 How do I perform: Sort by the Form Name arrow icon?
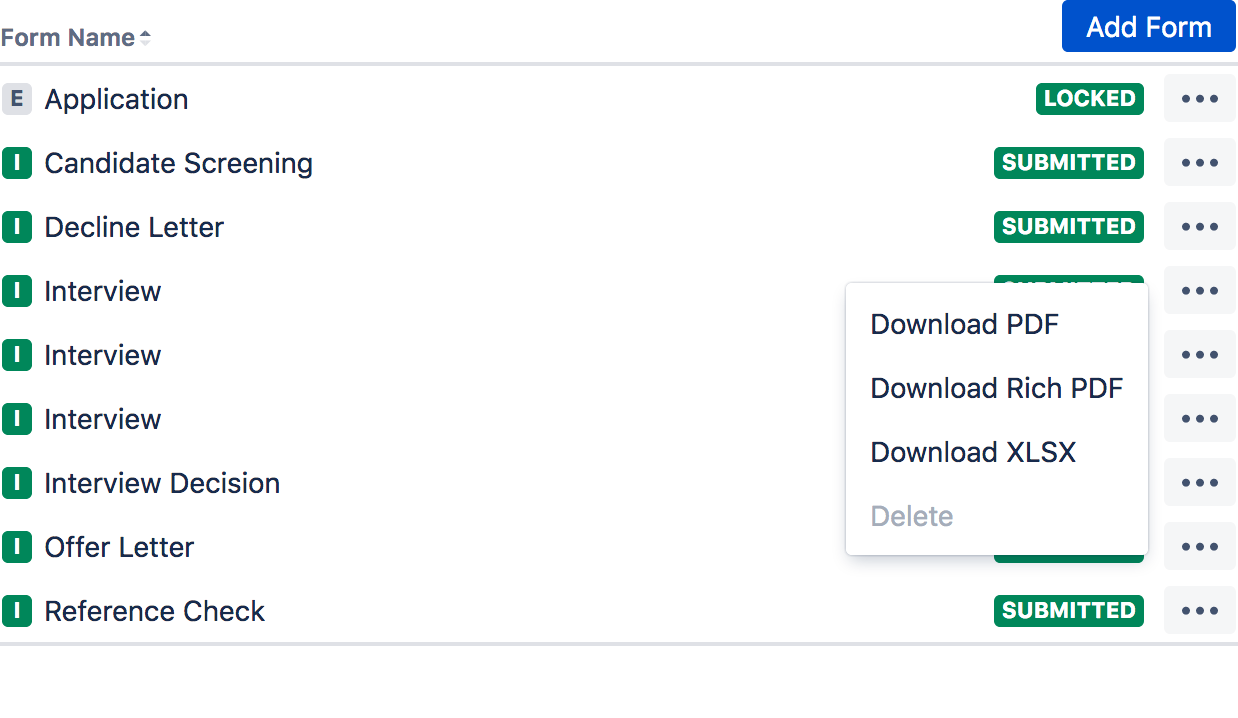pos(145,38)
